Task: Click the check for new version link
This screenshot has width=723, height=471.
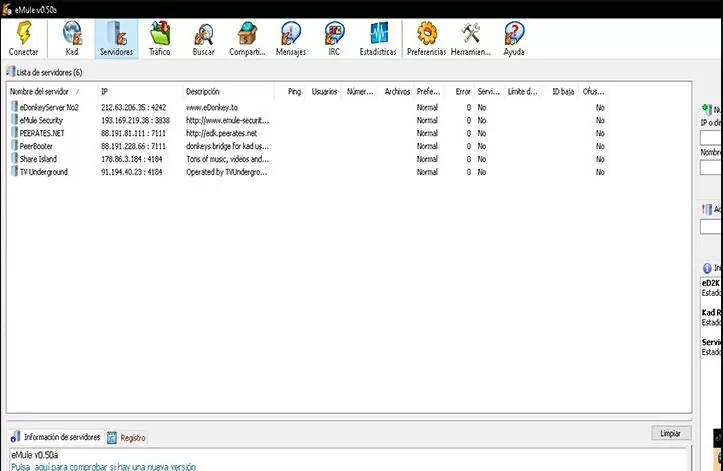Action: (103, 466)
